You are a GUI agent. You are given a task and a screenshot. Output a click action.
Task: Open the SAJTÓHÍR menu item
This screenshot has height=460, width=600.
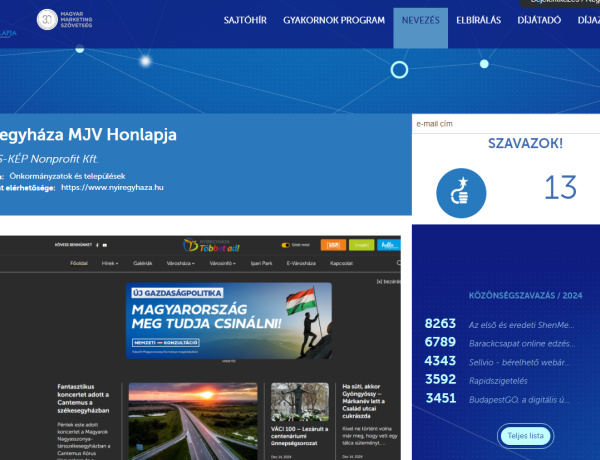tap(245, 20)
